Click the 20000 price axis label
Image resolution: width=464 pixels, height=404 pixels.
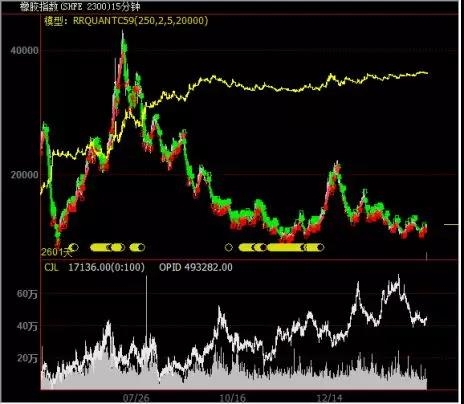tap(24, 175)
